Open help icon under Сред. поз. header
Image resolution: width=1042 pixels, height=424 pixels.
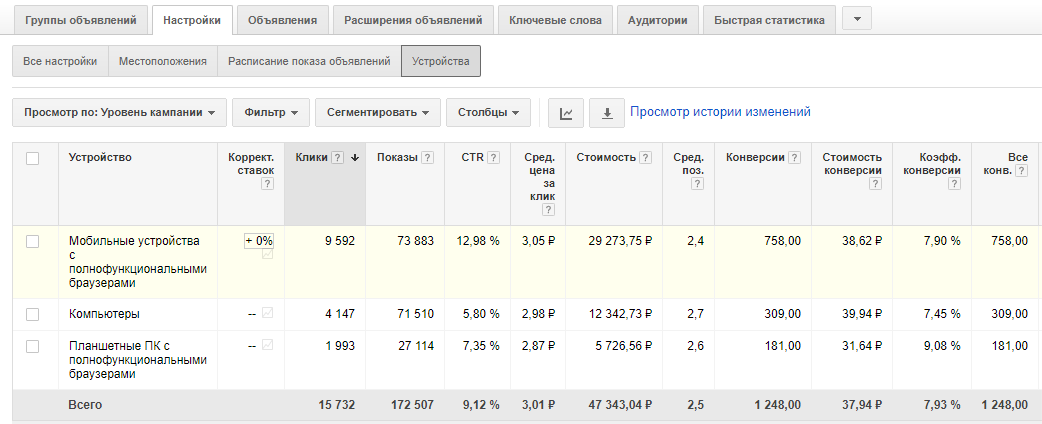(x=697, y=184)
